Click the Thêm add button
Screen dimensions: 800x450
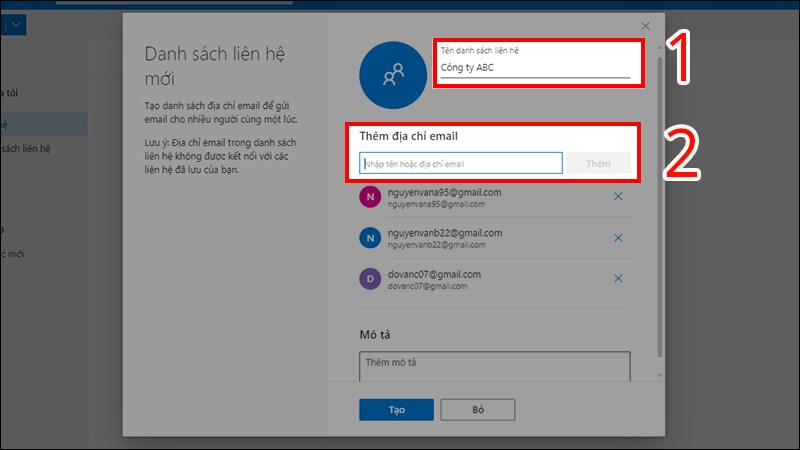click(598, 163)
